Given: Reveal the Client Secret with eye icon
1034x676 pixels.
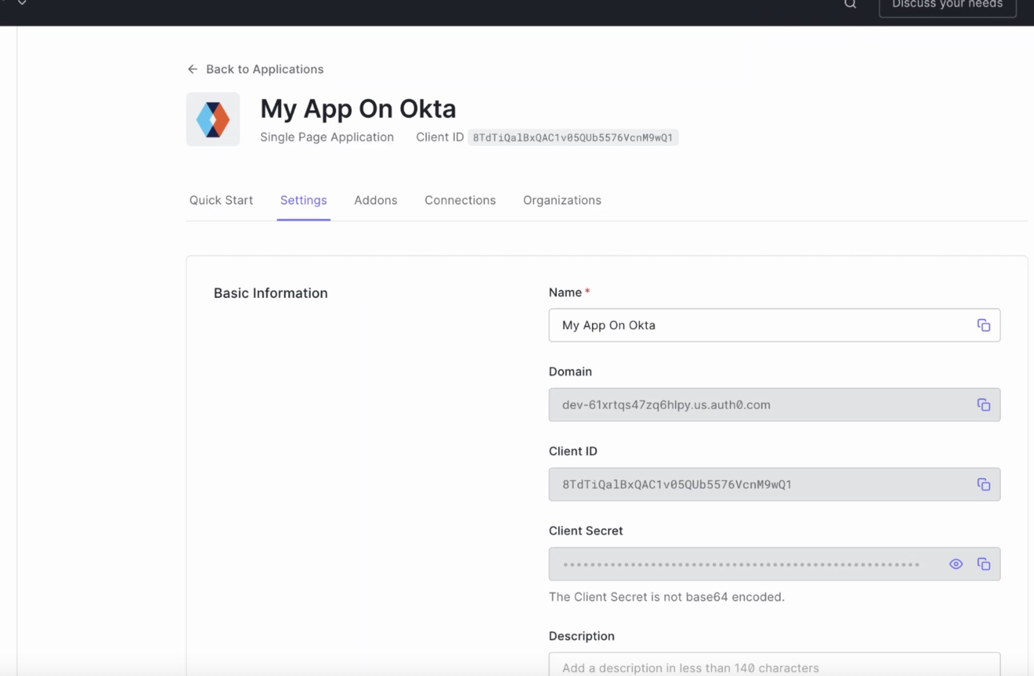Looking at the screenshot, I should 956,564.
